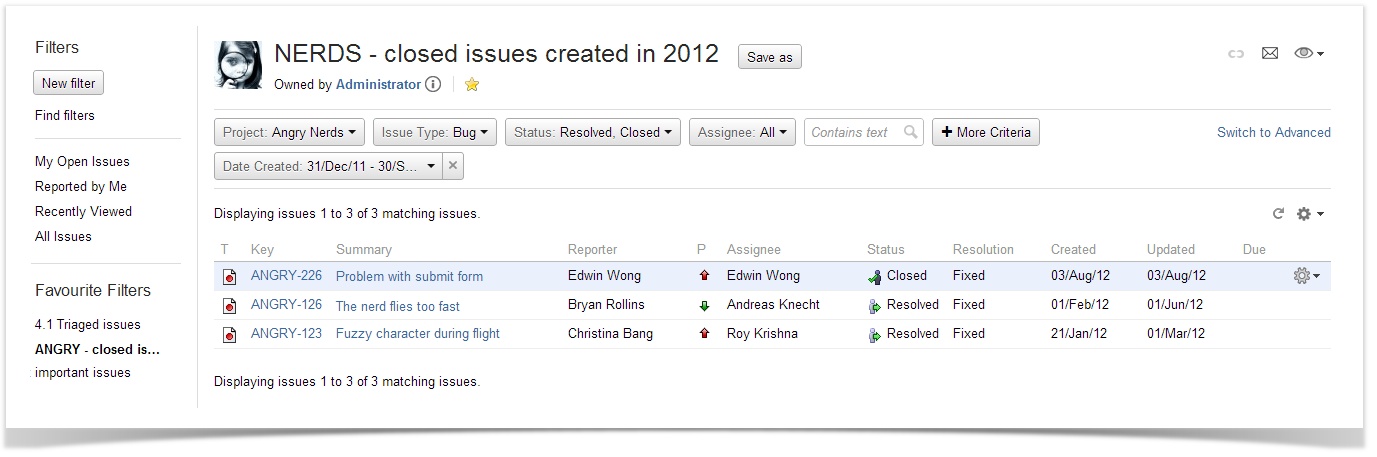Expand the Project: Angry Nerds dropdown

pos(291,132)
